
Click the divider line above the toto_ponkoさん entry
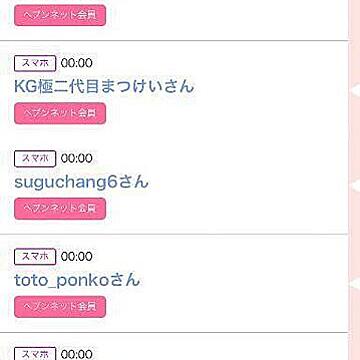(x=174, y=234)
